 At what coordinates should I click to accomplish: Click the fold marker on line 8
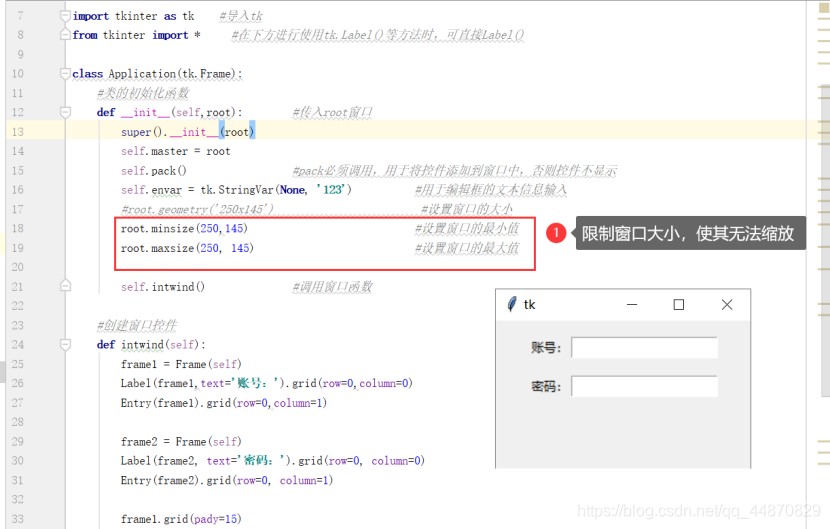(x=65, y=34)
